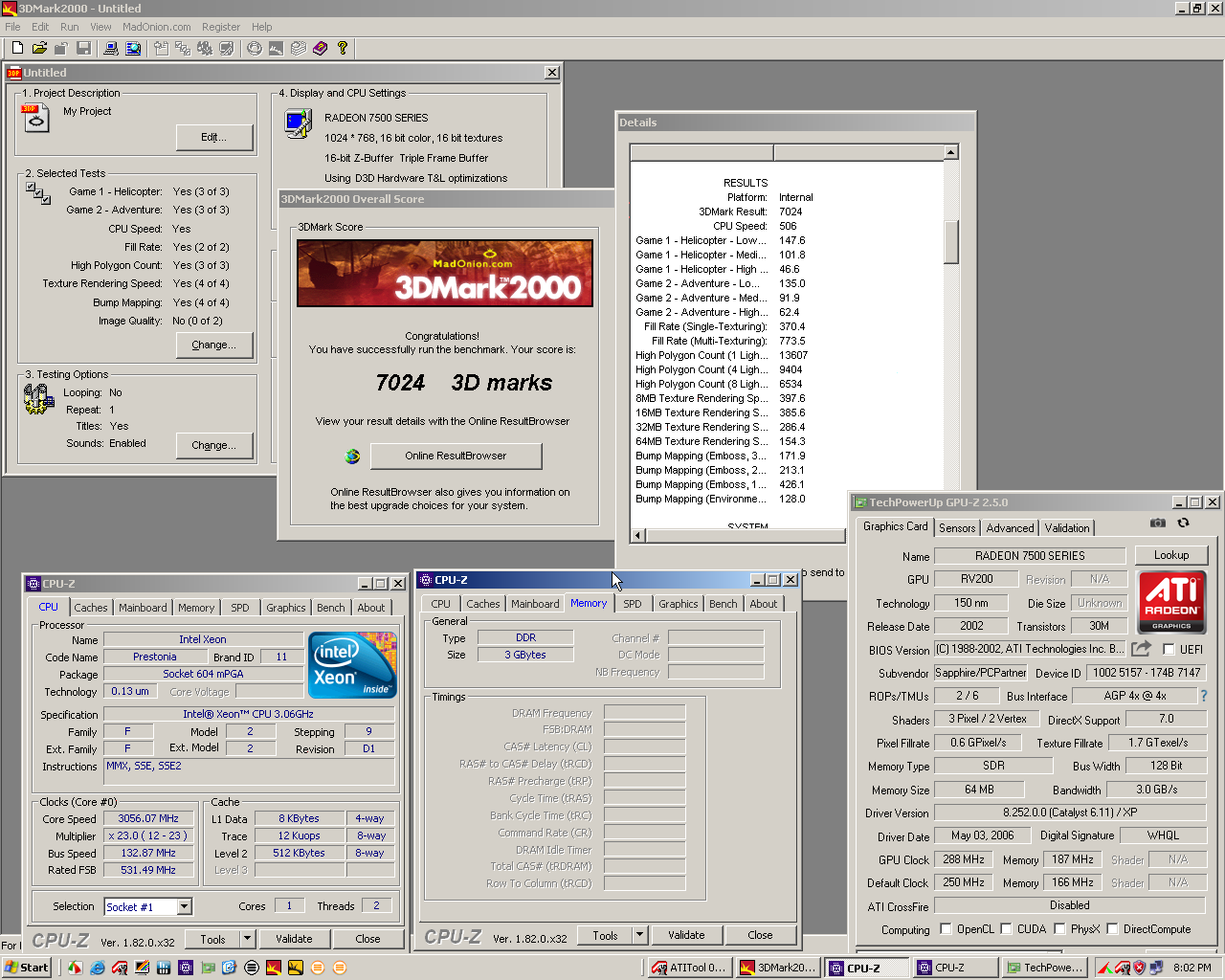Click Change... button under Selected Tests

(x=214, y=345)
